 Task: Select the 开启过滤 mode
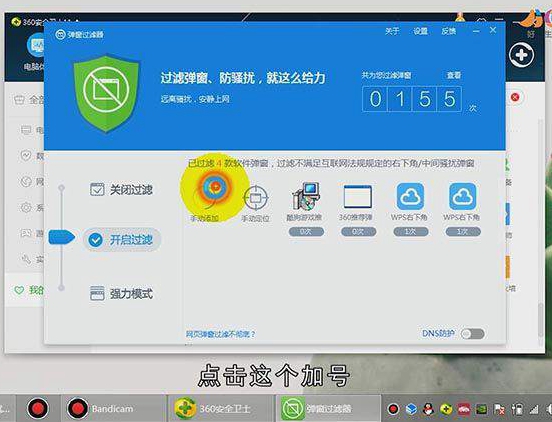(121, 240)
